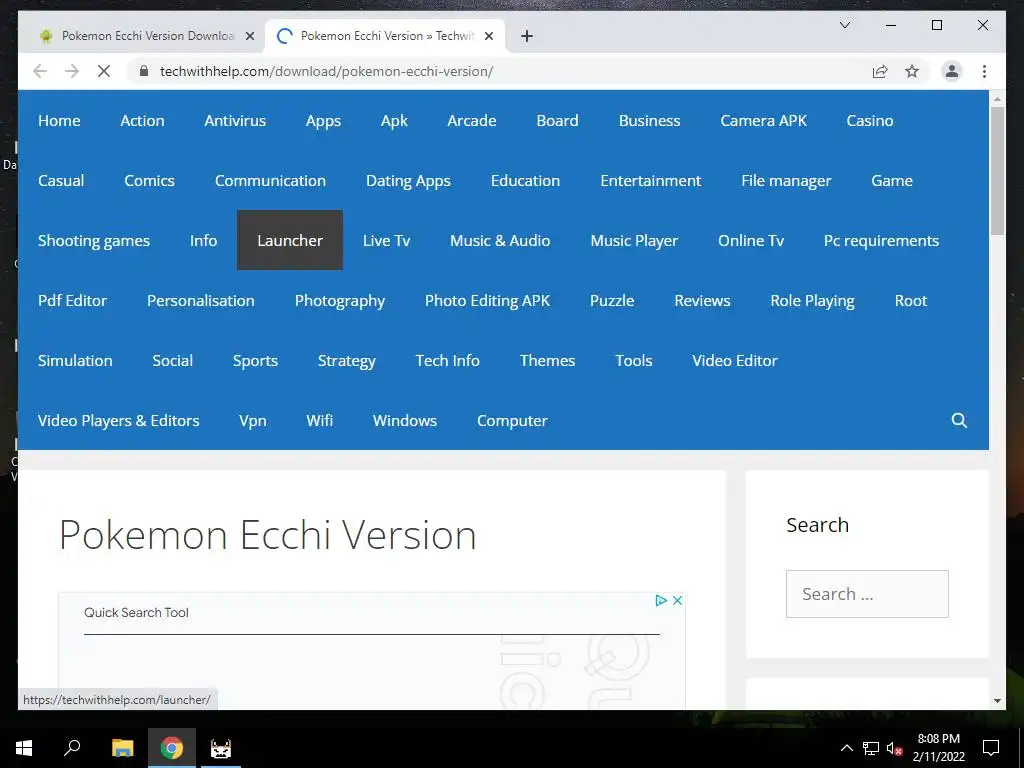Open the Casino category
The height and width of the screenshot is (768, 1024).
point(869,120)
